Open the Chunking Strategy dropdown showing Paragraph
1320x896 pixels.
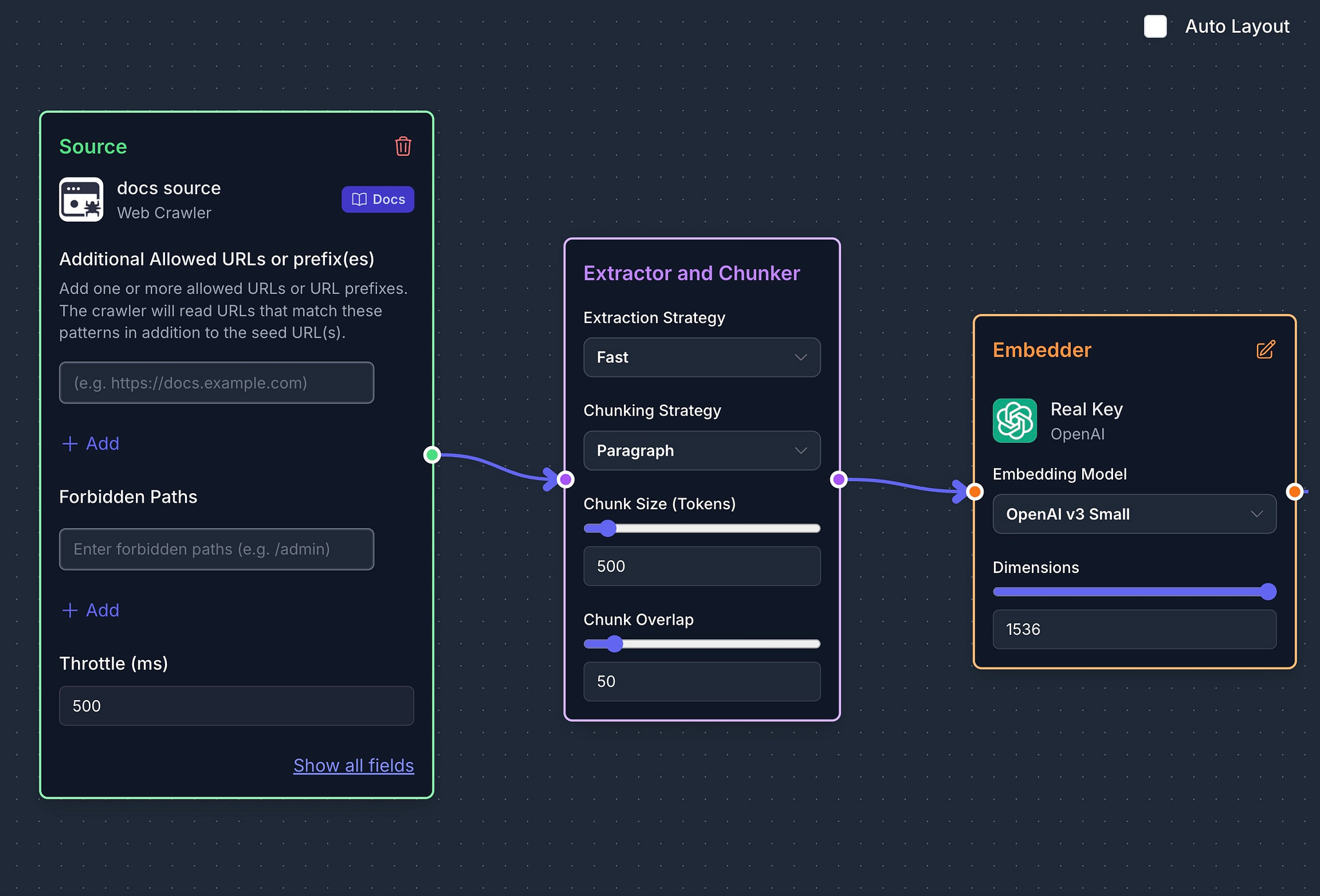pyautogui.click(x=701, y=451)
